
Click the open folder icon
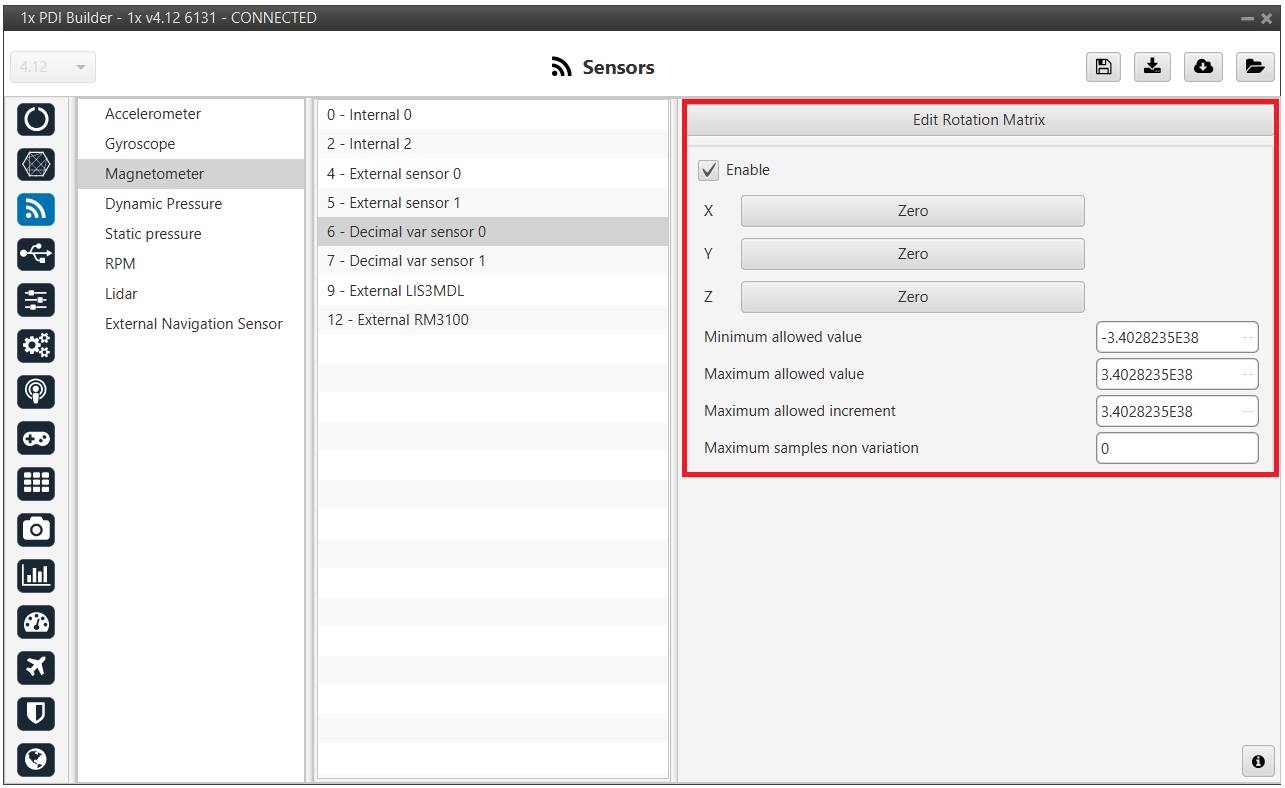[1253, 67]
